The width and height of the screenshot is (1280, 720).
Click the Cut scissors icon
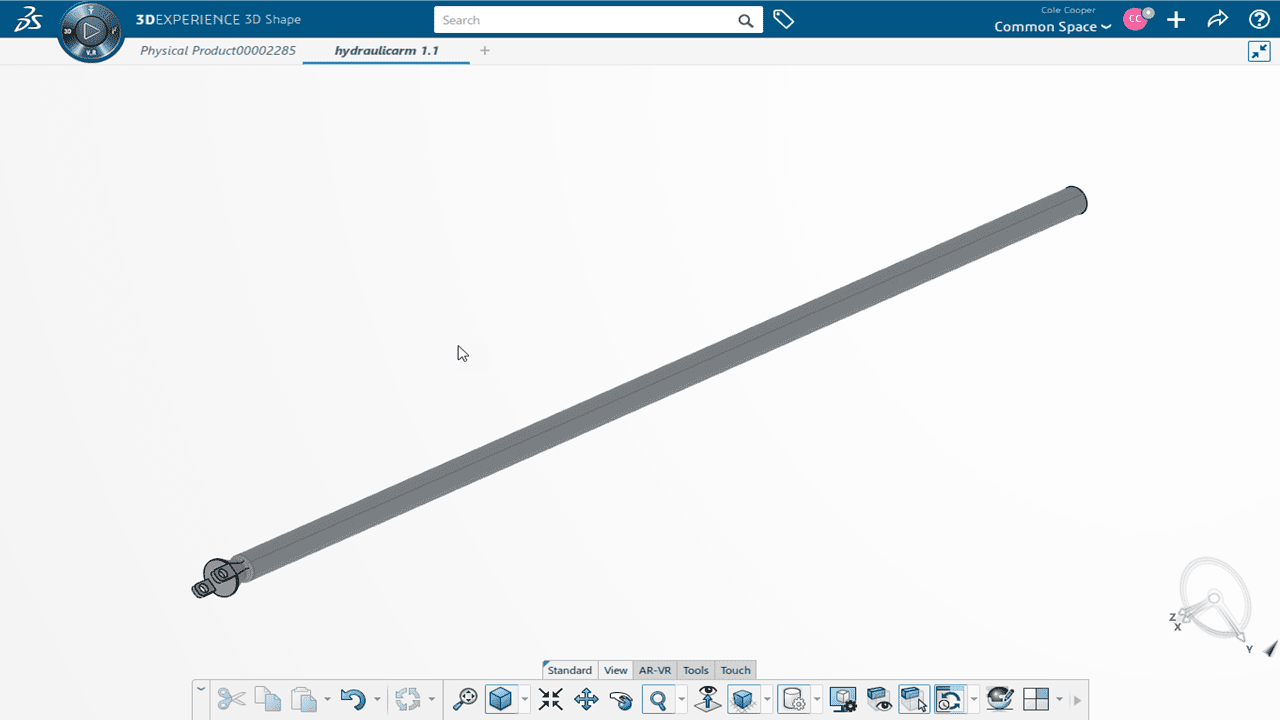(x=231, y=699)
